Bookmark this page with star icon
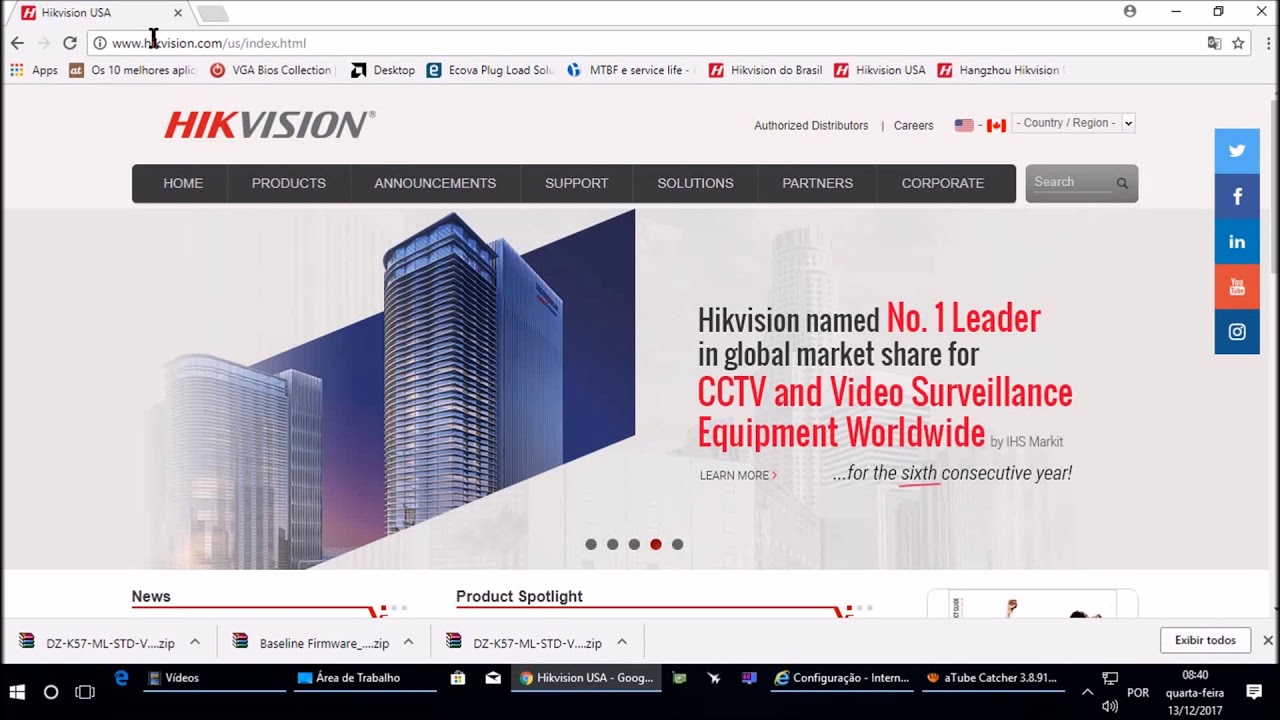Image resolution: width=1280 pixels, height=720 pixels. [x=1238, y=43]
